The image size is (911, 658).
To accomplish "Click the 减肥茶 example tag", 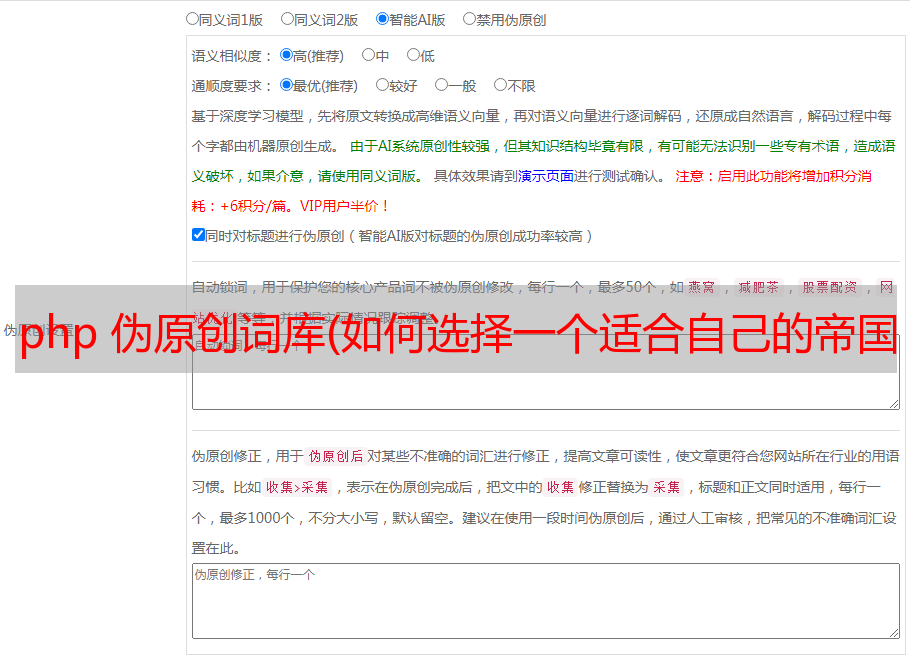I will point(758,287).
